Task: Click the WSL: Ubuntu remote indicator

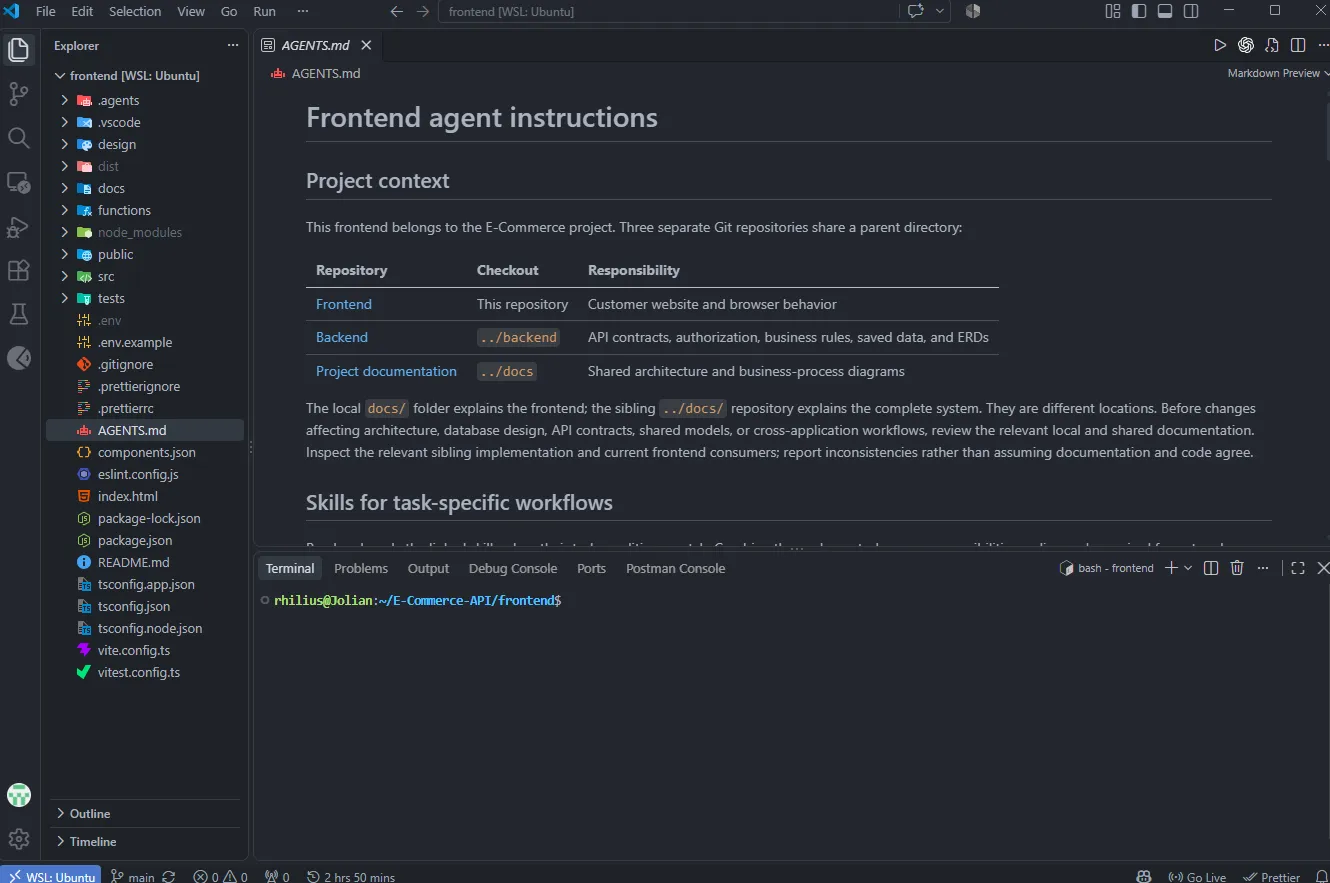Action: click(51, 875)
